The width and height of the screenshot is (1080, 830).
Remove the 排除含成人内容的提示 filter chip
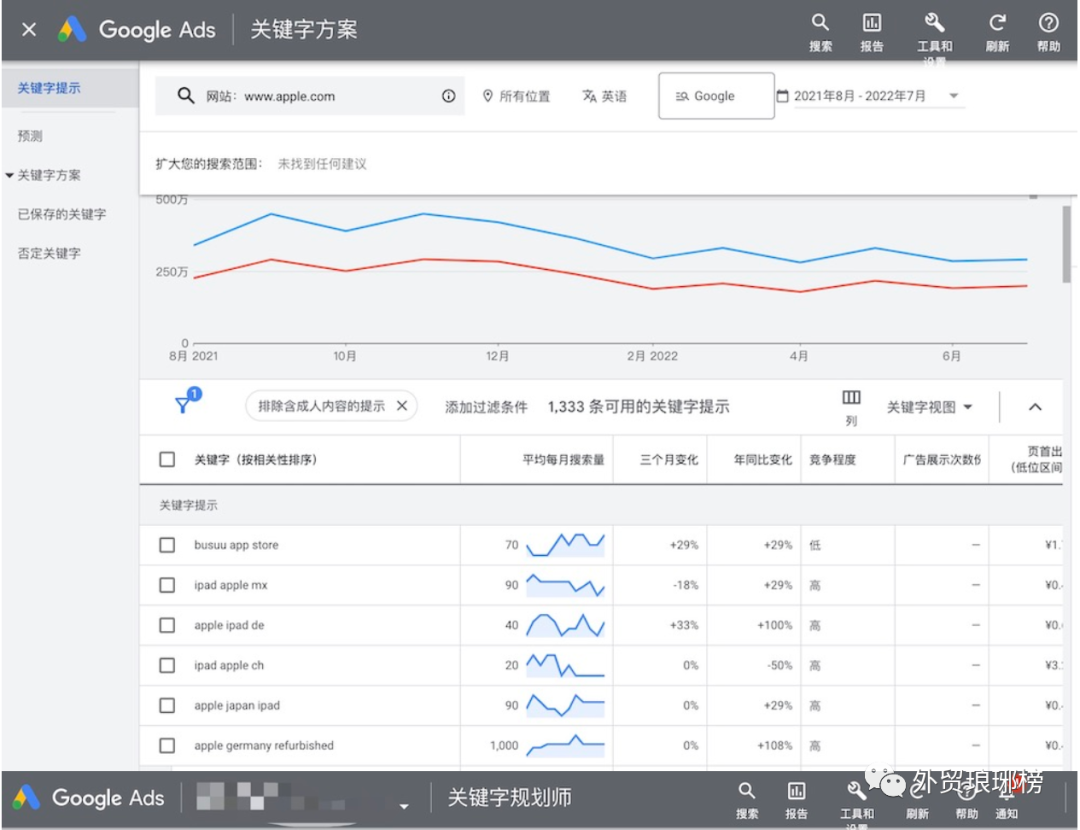(x=402, y=406)
